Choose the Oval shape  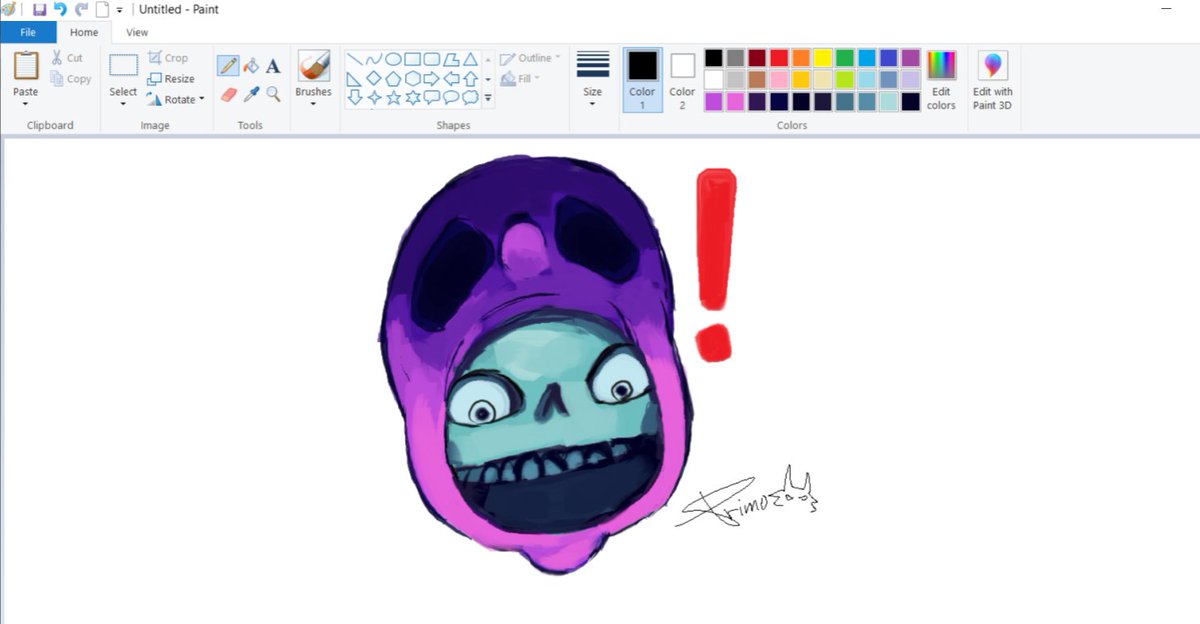393,59
